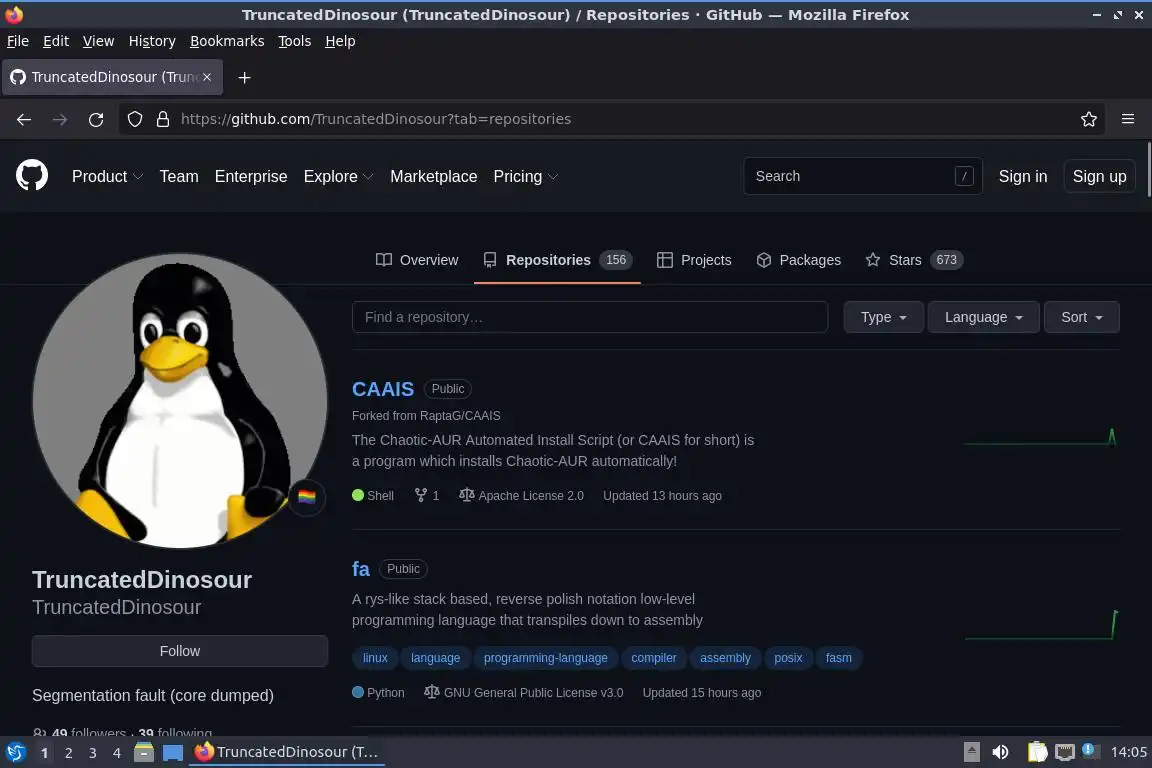Click the assembly topic tag
Image resolution: width=1152 pixels, height=768 pixels.
coord(725,658)
